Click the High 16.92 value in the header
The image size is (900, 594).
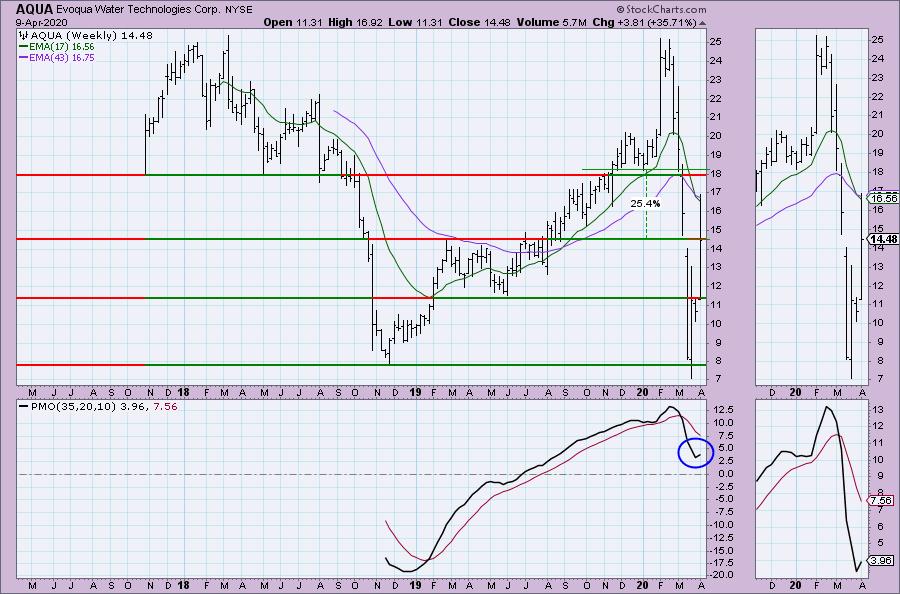[x=355, y=22]
